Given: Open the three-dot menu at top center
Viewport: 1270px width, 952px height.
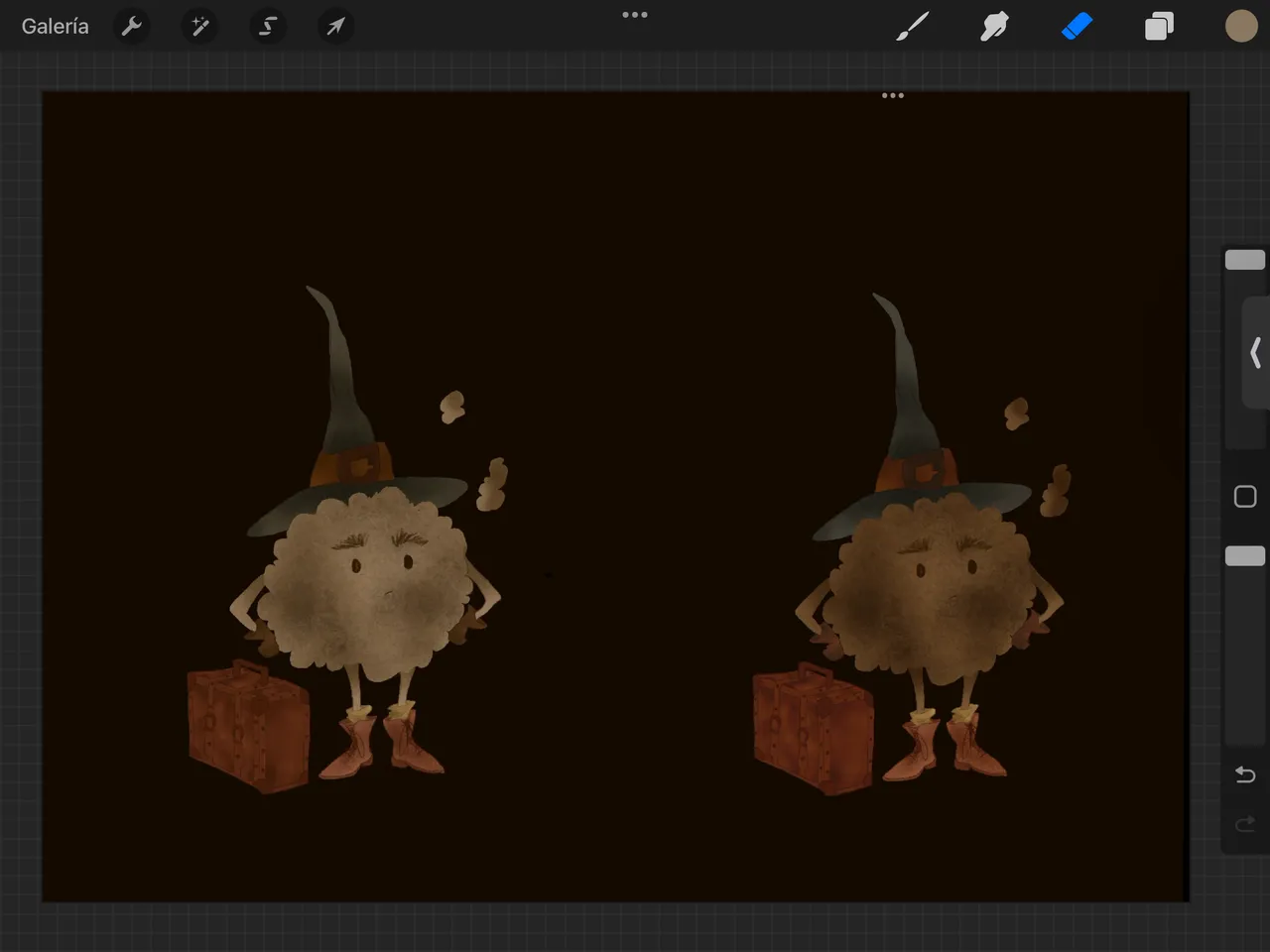Looking at the screenshot, I should click(635, 15).
